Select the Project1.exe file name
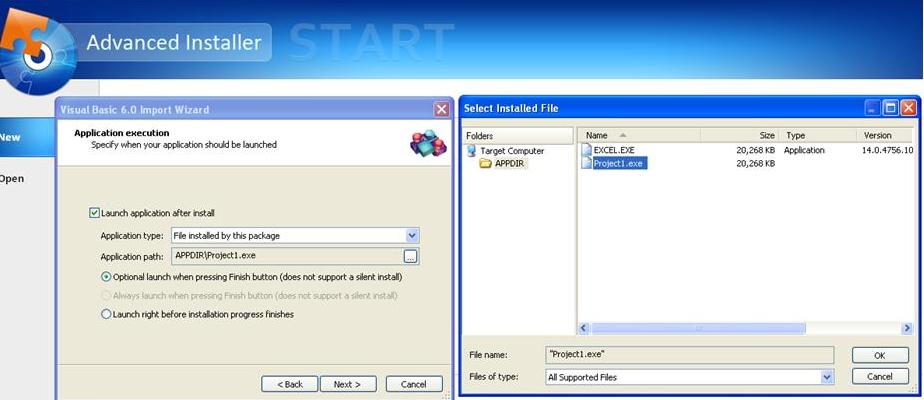The height and width of the screenshot is (400, 924). coord(619,164)
